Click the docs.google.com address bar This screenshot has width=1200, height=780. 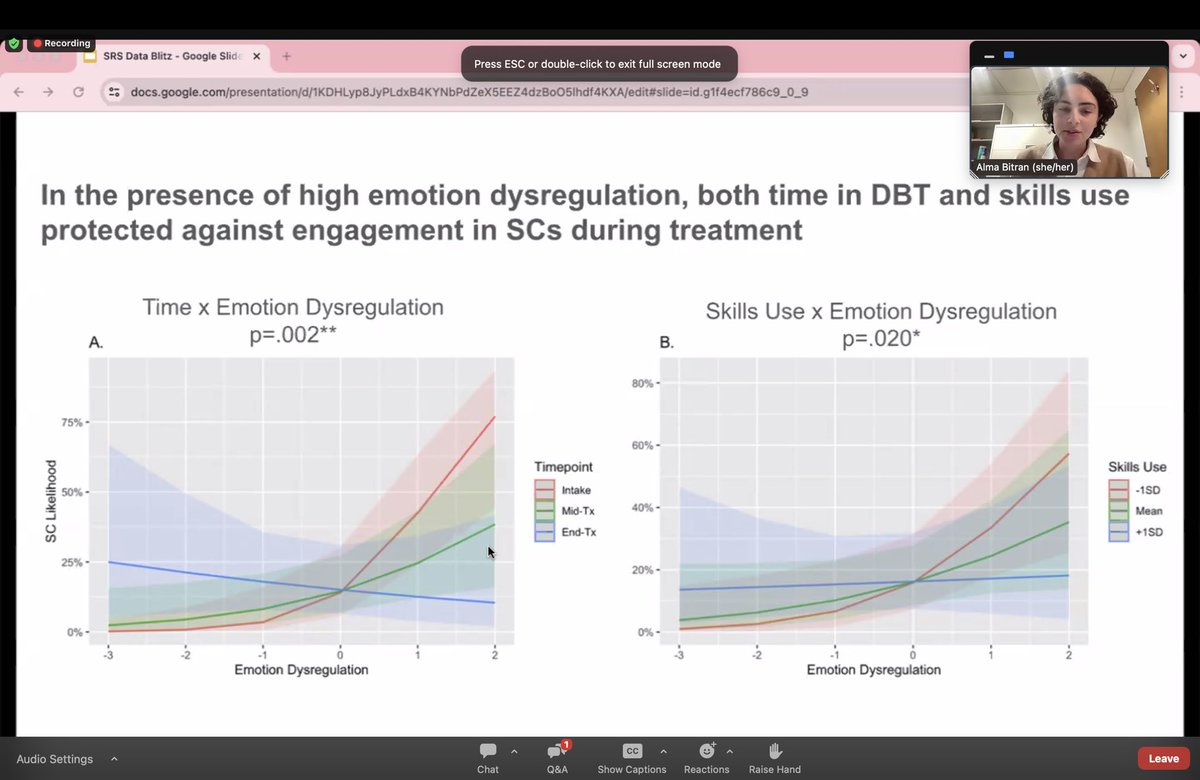tap(469, 92)
